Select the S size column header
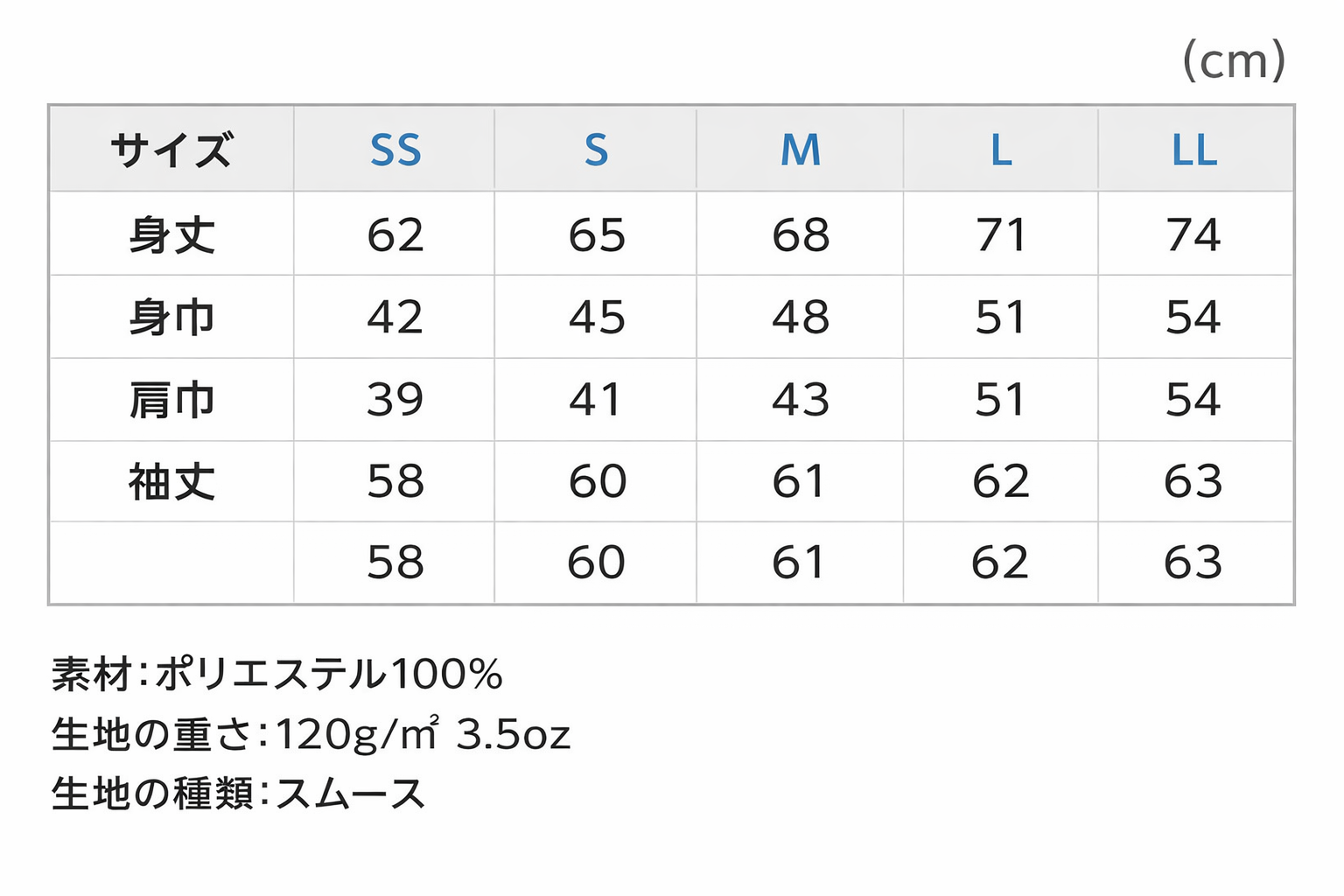 pos(596,150)
